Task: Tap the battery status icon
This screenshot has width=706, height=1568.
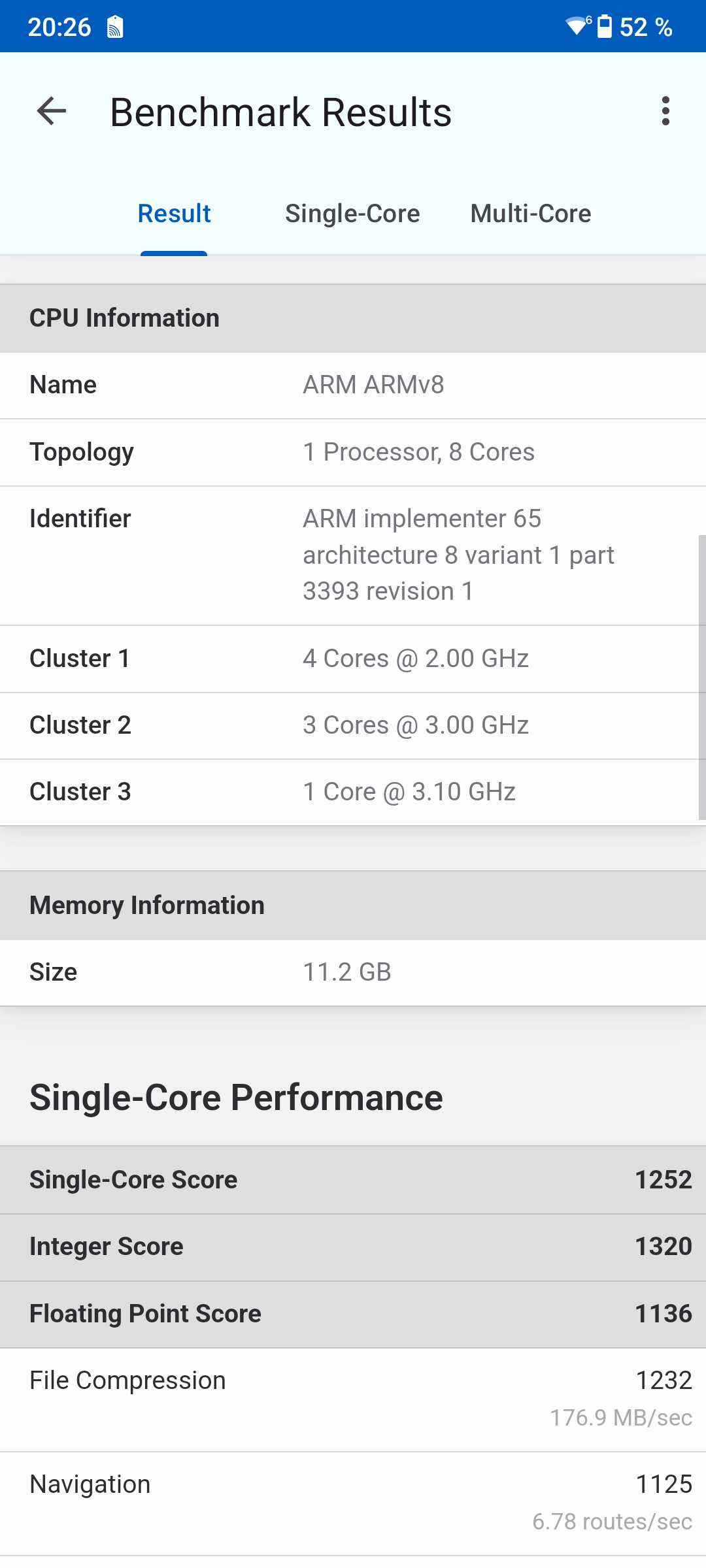Action: (605, 27)
